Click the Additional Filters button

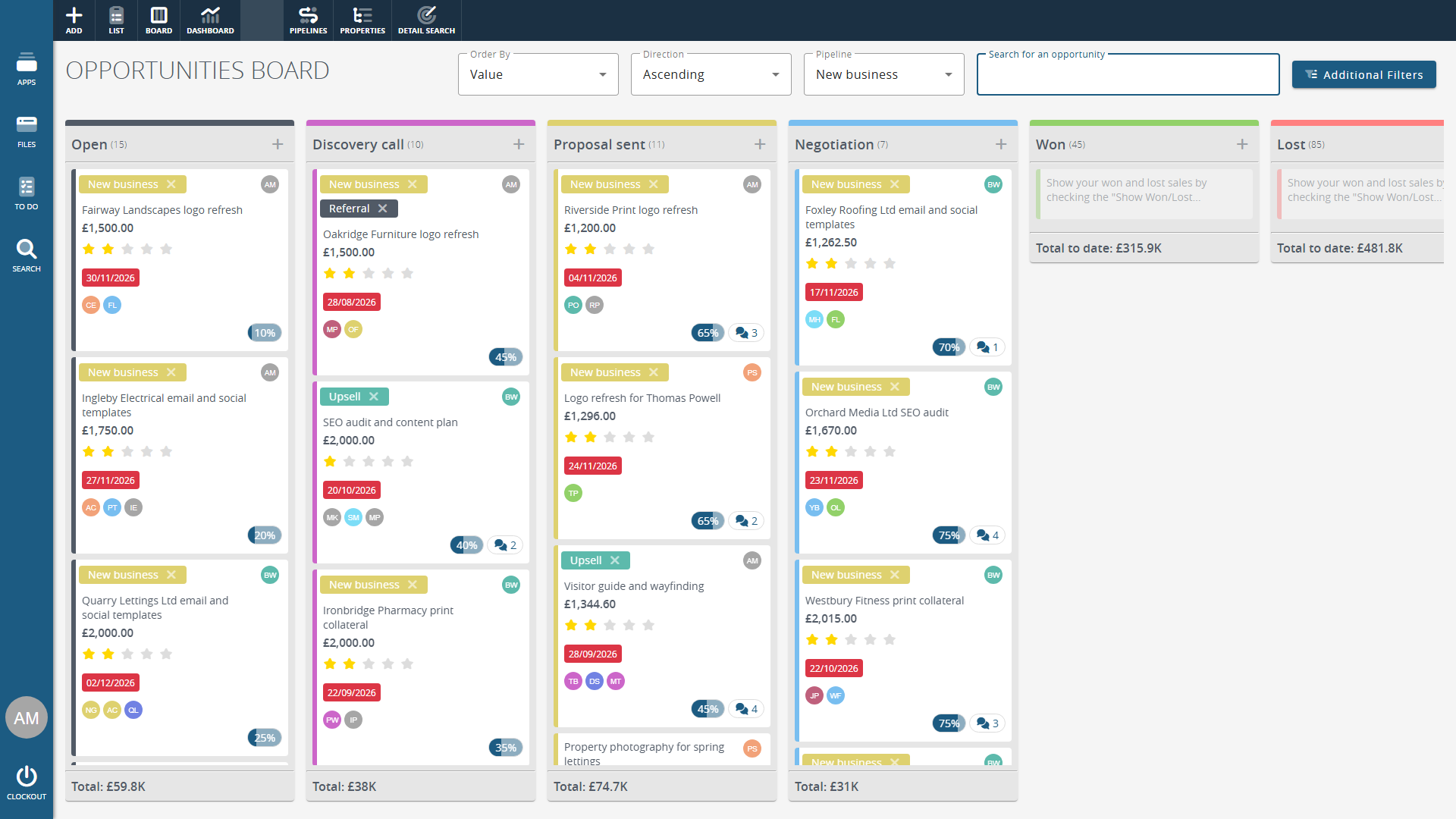pyautogui.click(x=1363, y=74)
